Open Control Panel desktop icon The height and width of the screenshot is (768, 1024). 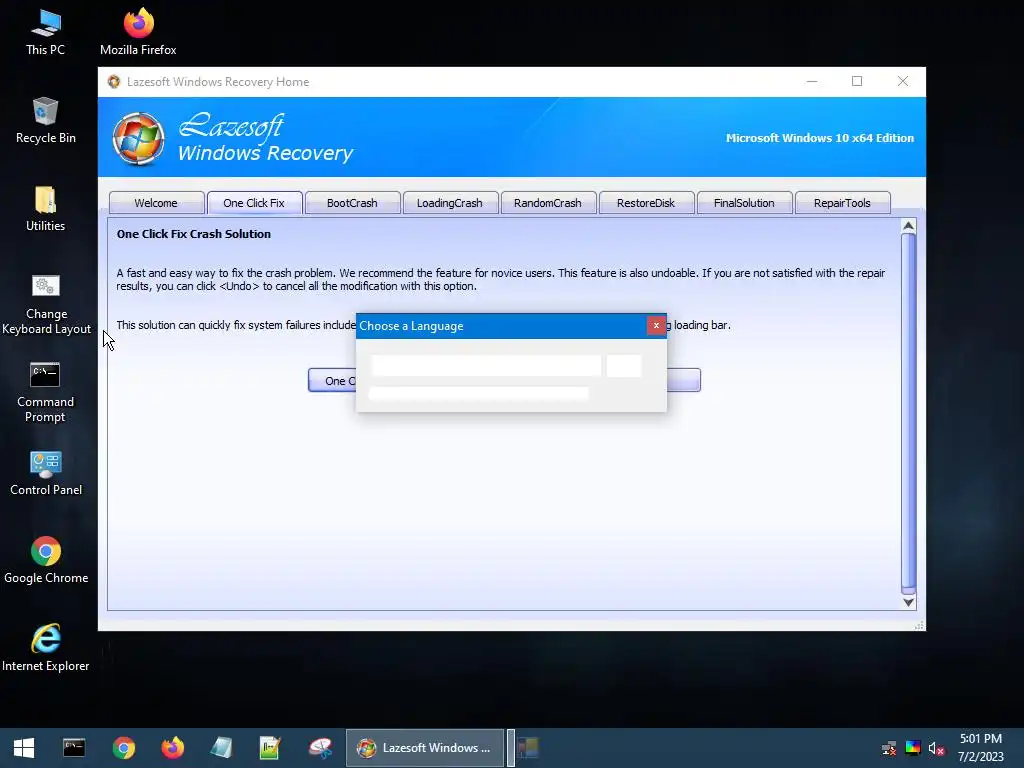[46, 473]
